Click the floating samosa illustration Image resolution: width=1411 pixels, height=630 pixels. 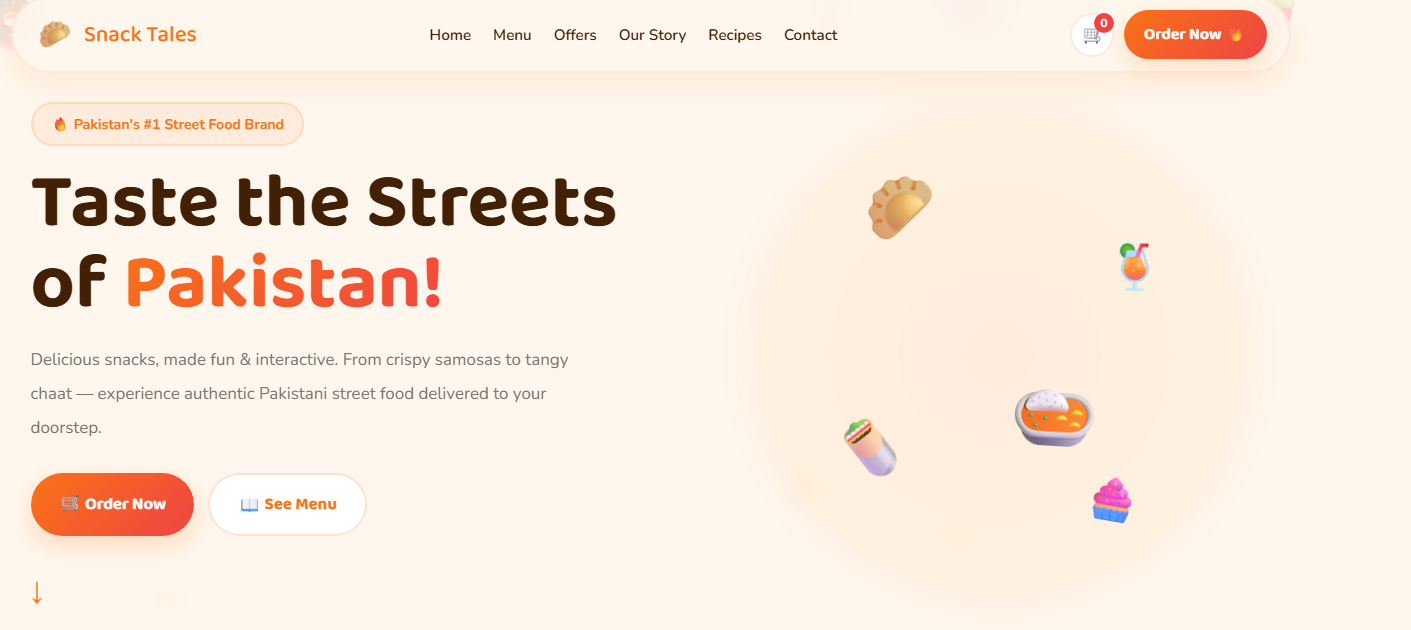(x=900, y=207)
